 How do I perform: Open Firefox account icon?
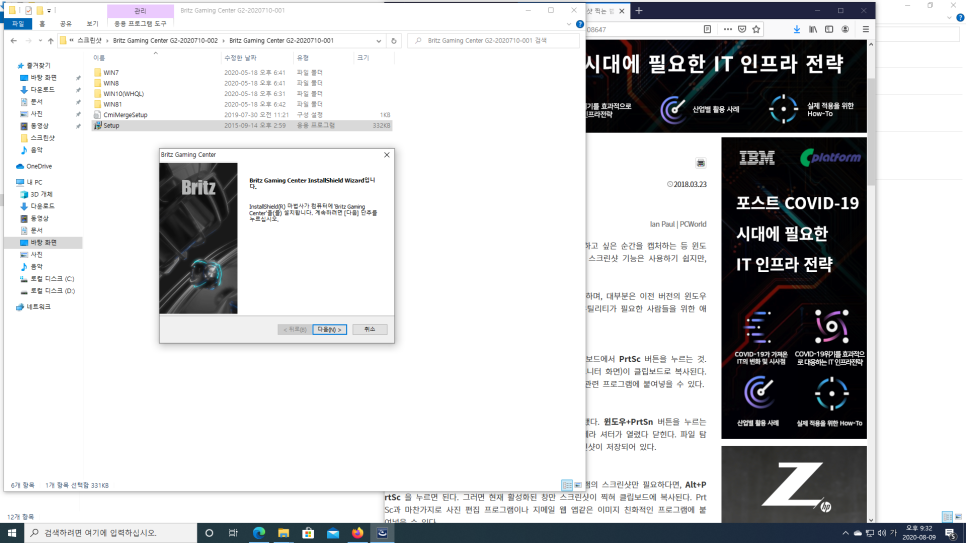[x=845, y=29]
